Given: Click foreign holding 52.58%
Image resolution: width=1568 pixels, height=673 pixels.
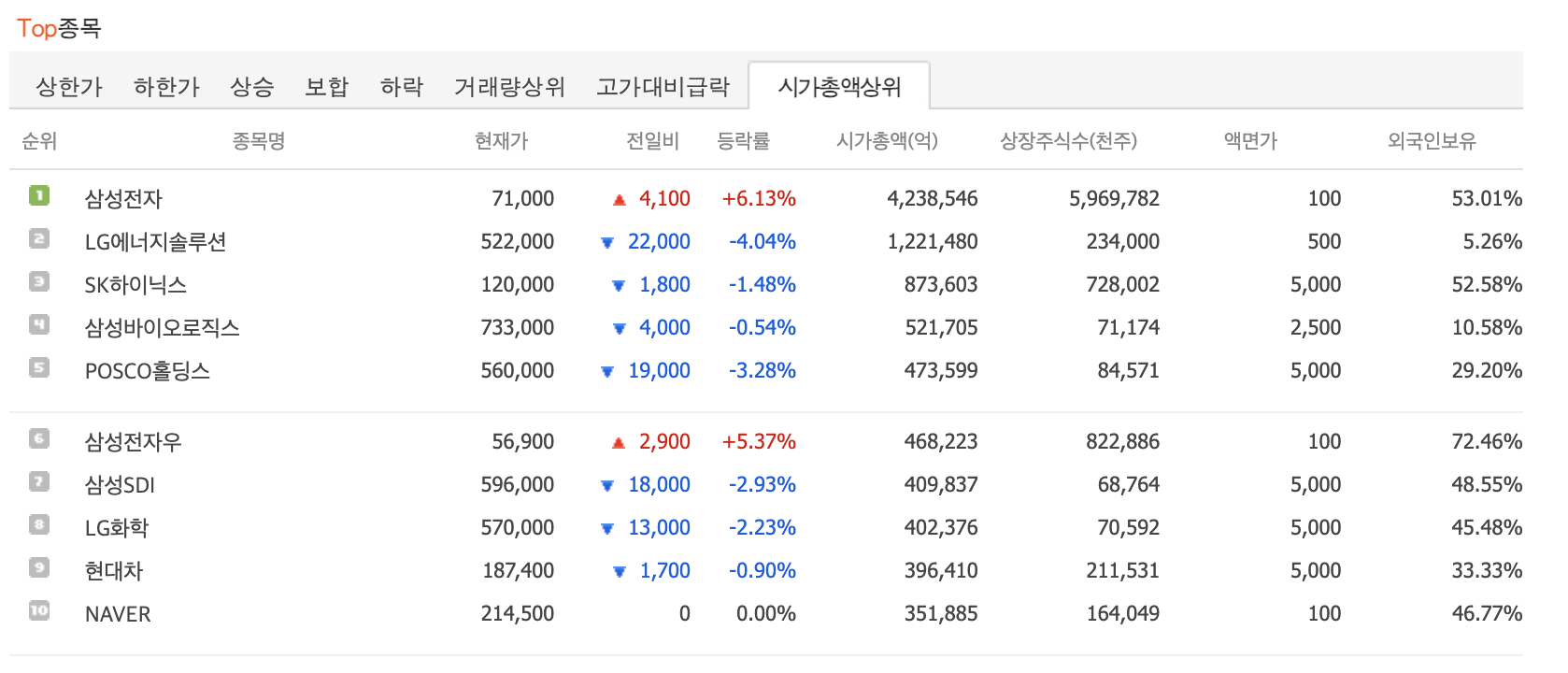Looking at the screenshot, I should [1487, 284].
